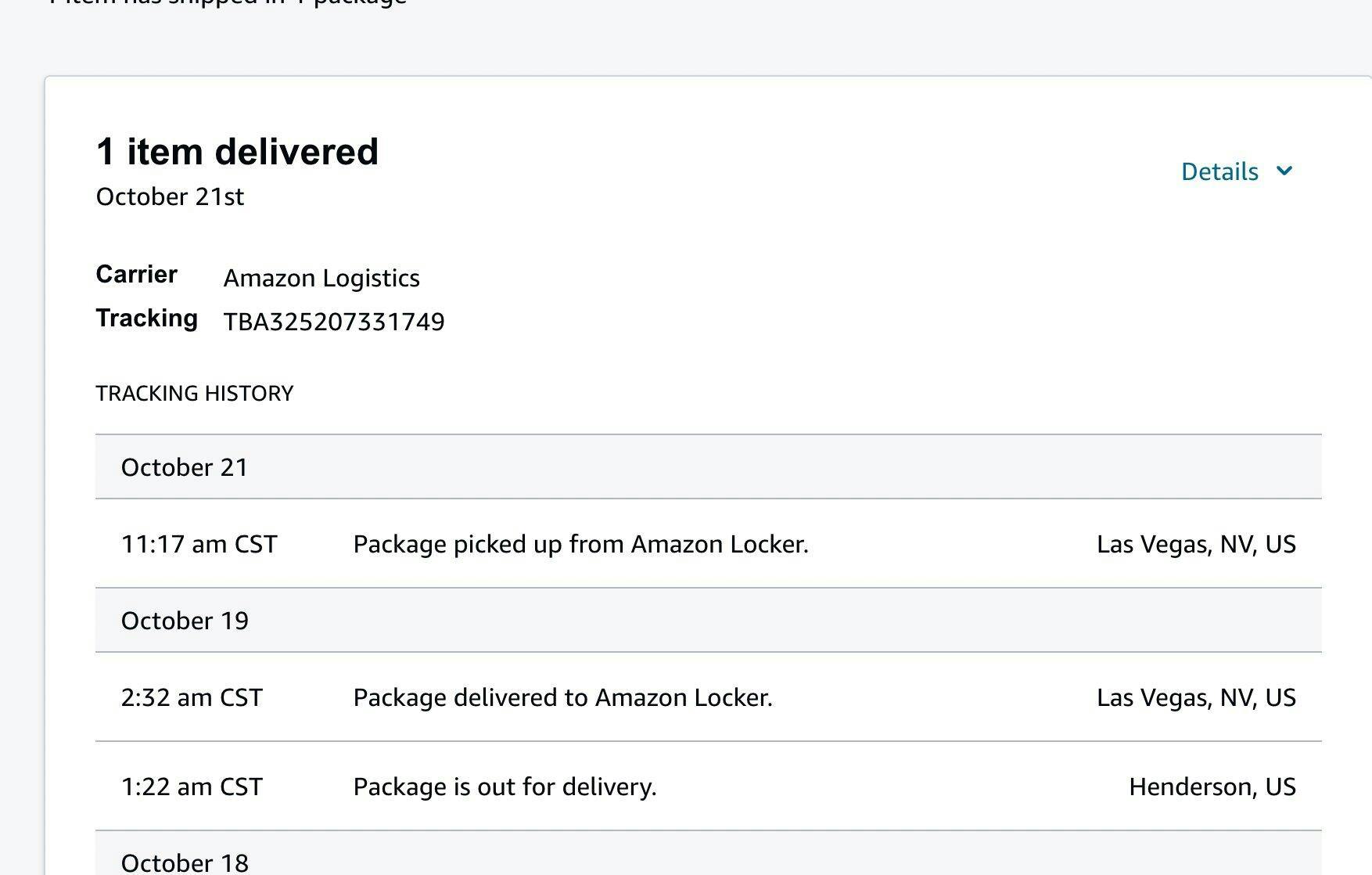Click the Amazon Logistics carrier name
1372x875 pixels.
[x=321, y=278]
